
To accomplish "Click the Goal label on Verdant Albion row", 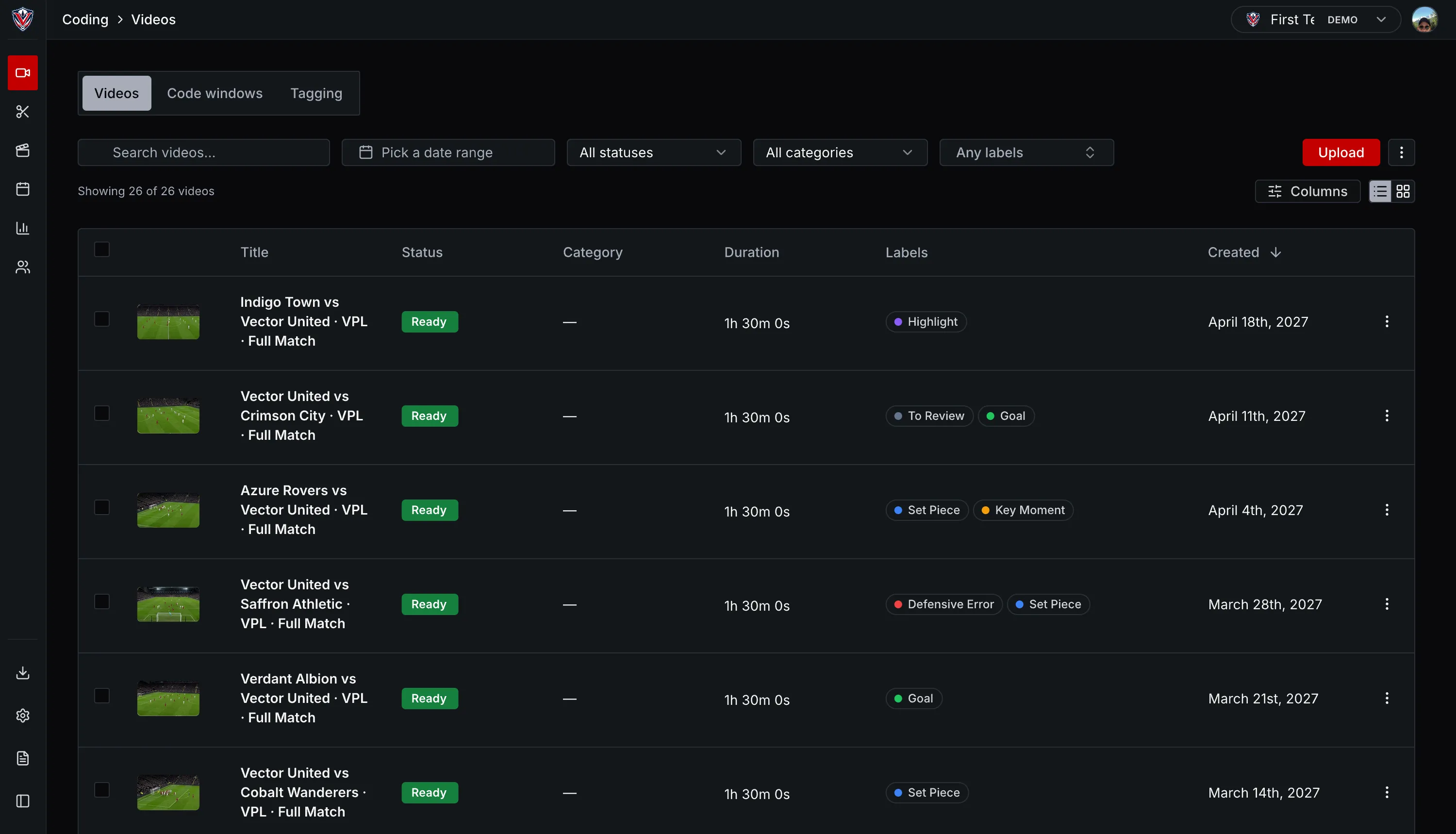I will 914,699.
